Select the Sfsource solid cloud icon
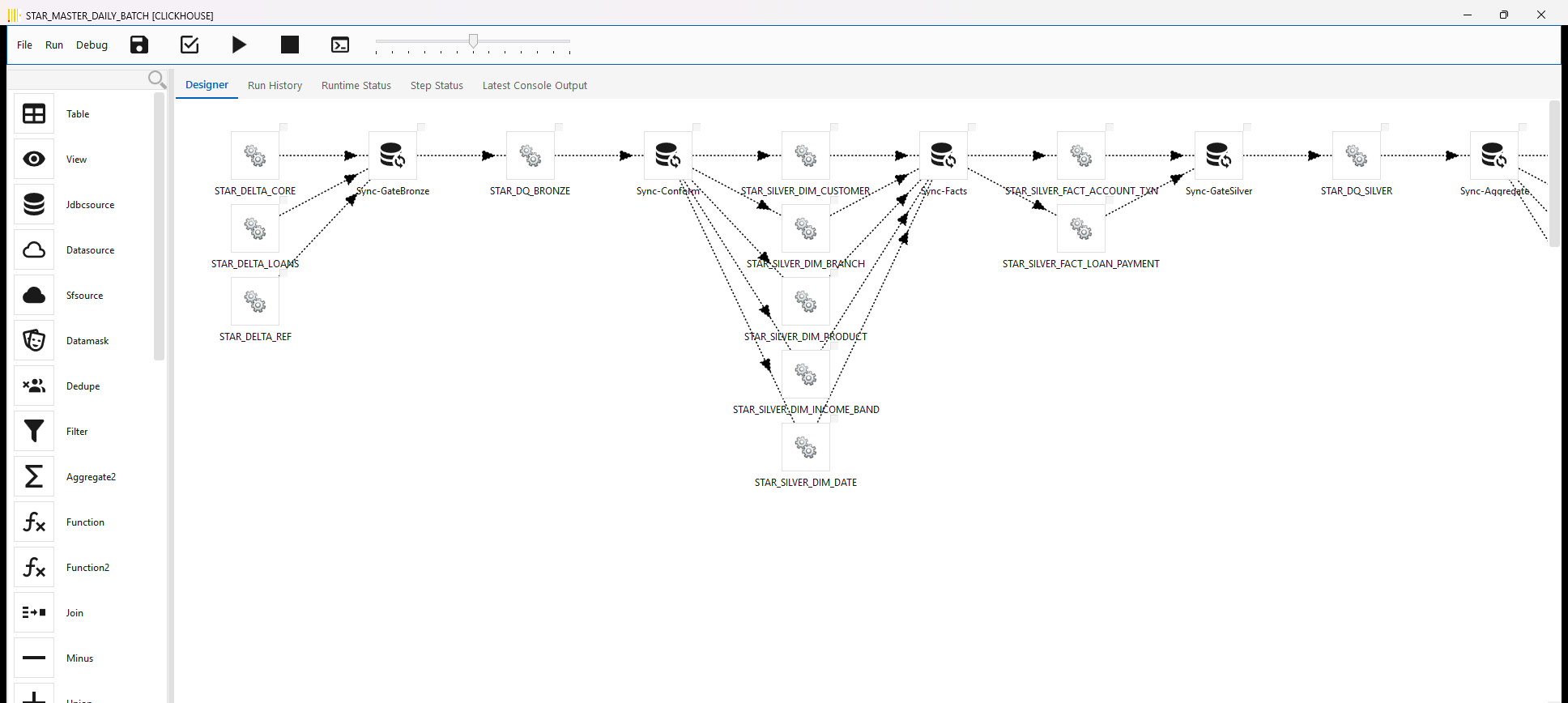The image size is (1568, 703). point(34,296)
